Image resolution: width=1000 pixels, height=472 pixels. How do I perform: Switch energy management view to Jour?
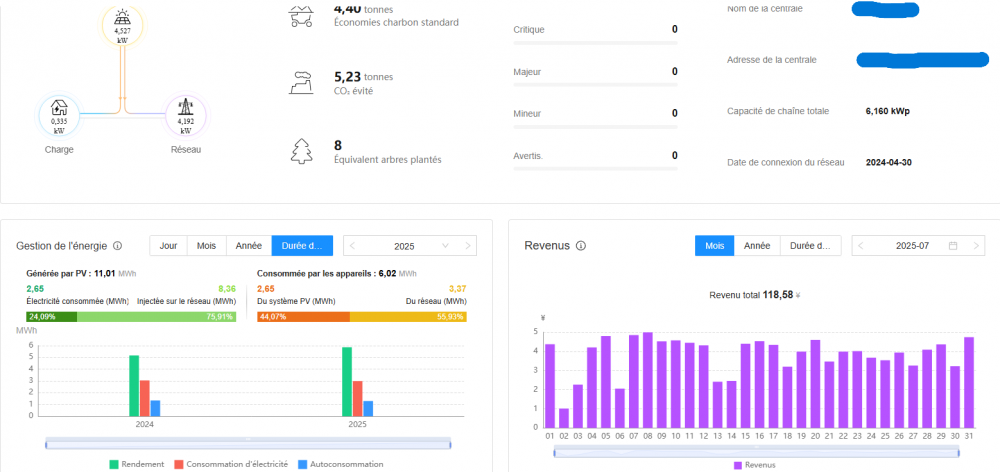168,246
